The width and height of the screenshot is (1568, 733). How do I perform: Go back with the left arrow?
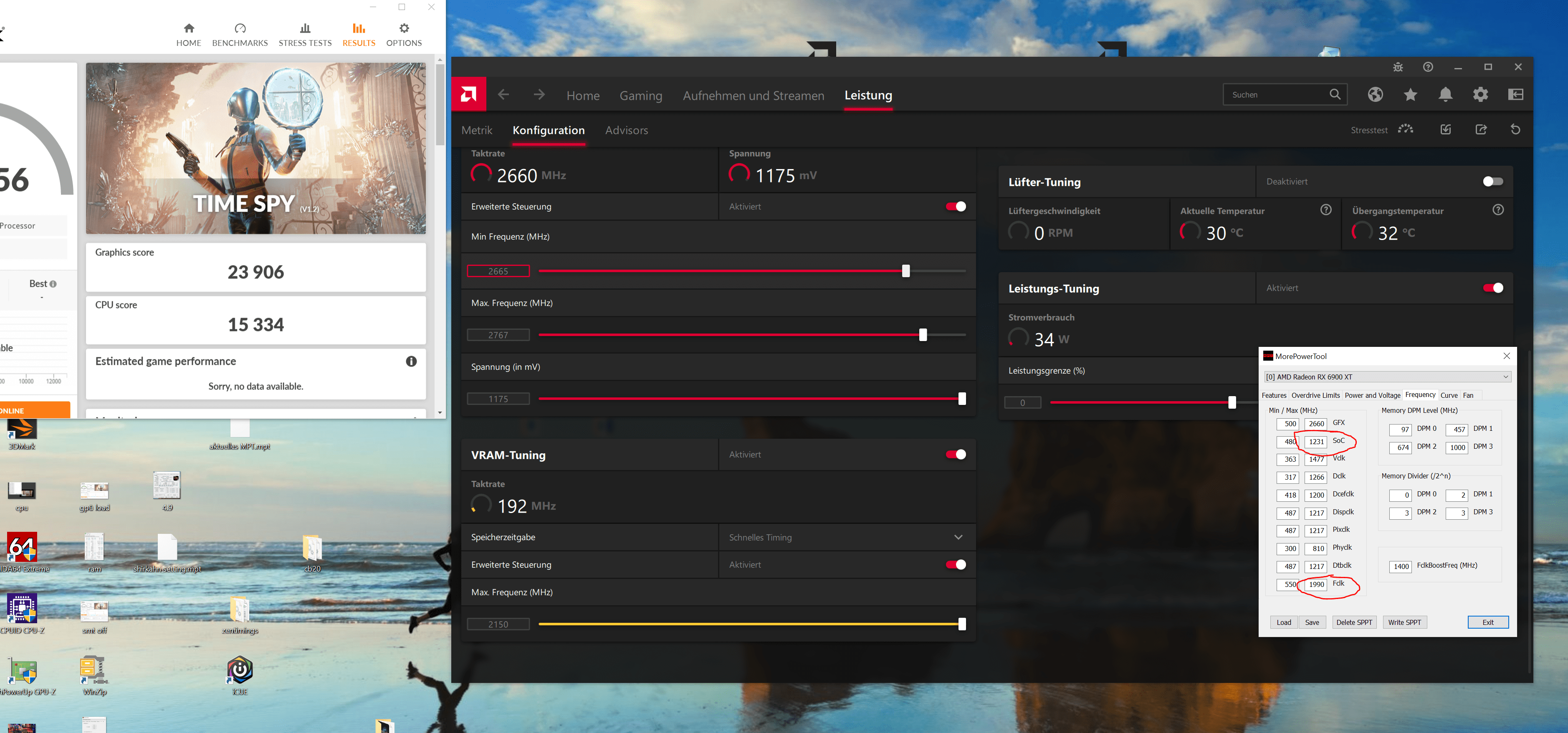(503, 95)
